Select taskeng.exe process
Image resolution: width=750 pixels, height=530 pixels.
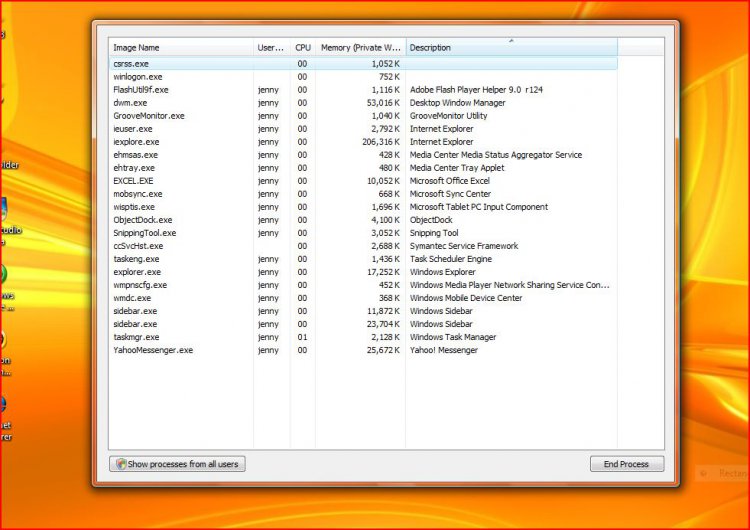[x=363, y=259]
